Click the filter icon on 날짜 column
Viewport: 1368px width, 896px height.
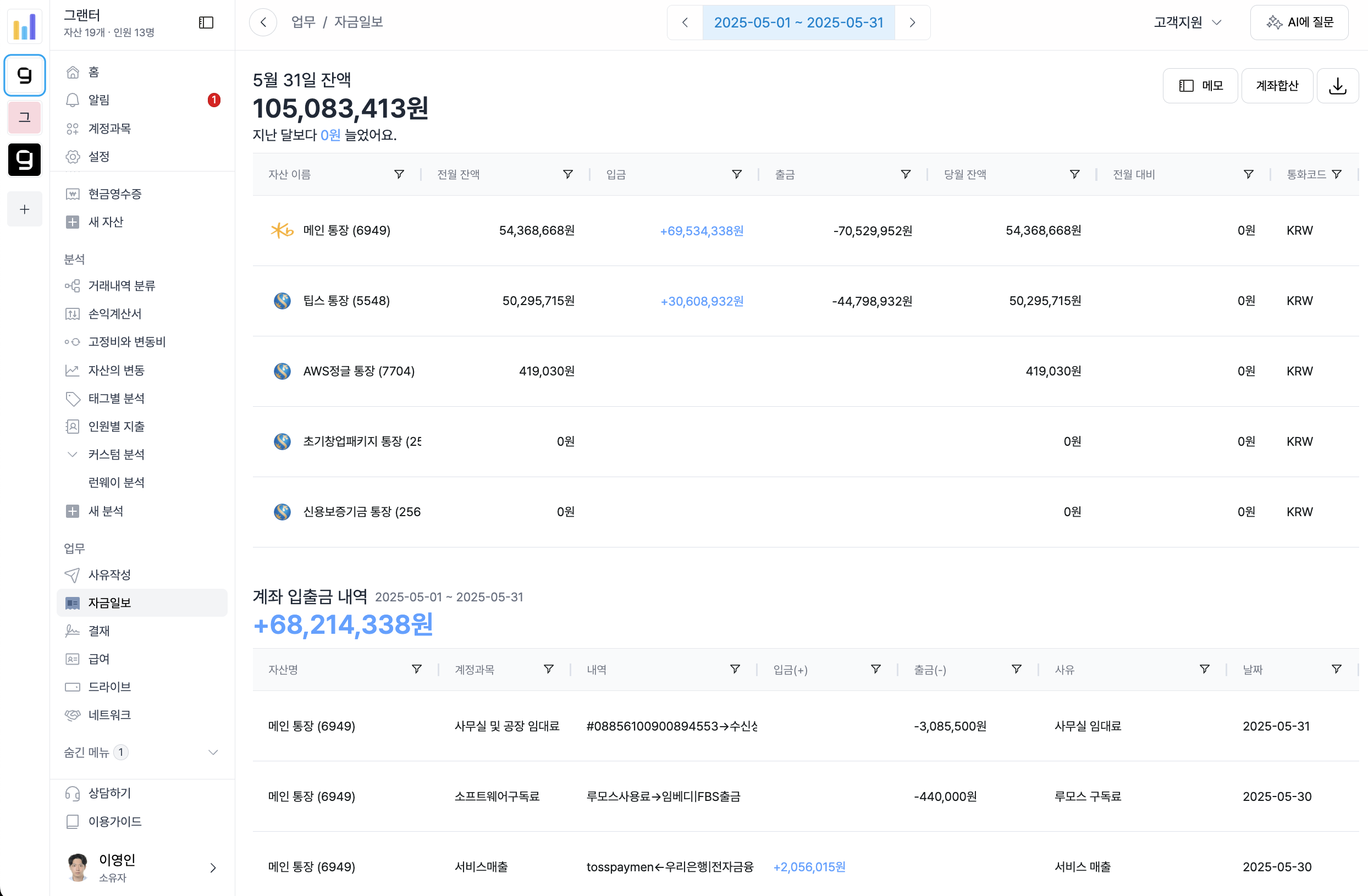1337,669
